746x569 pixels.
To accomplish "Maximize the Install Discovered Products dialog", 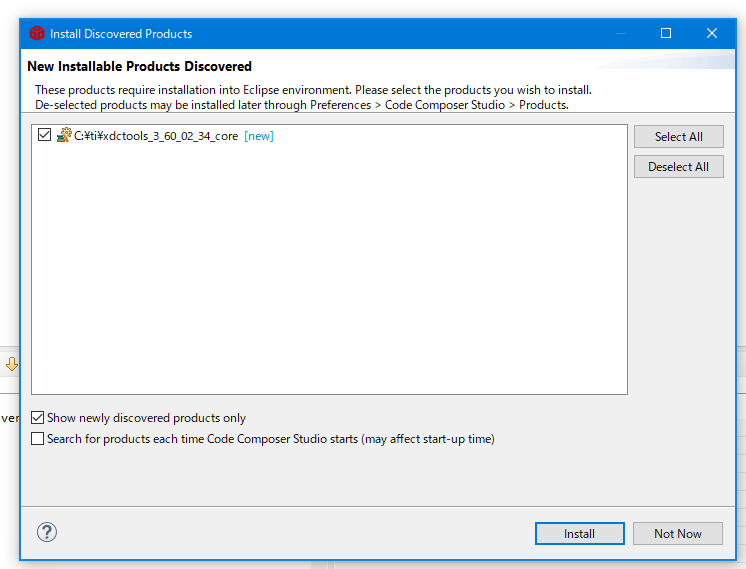I will coord(666,33).
